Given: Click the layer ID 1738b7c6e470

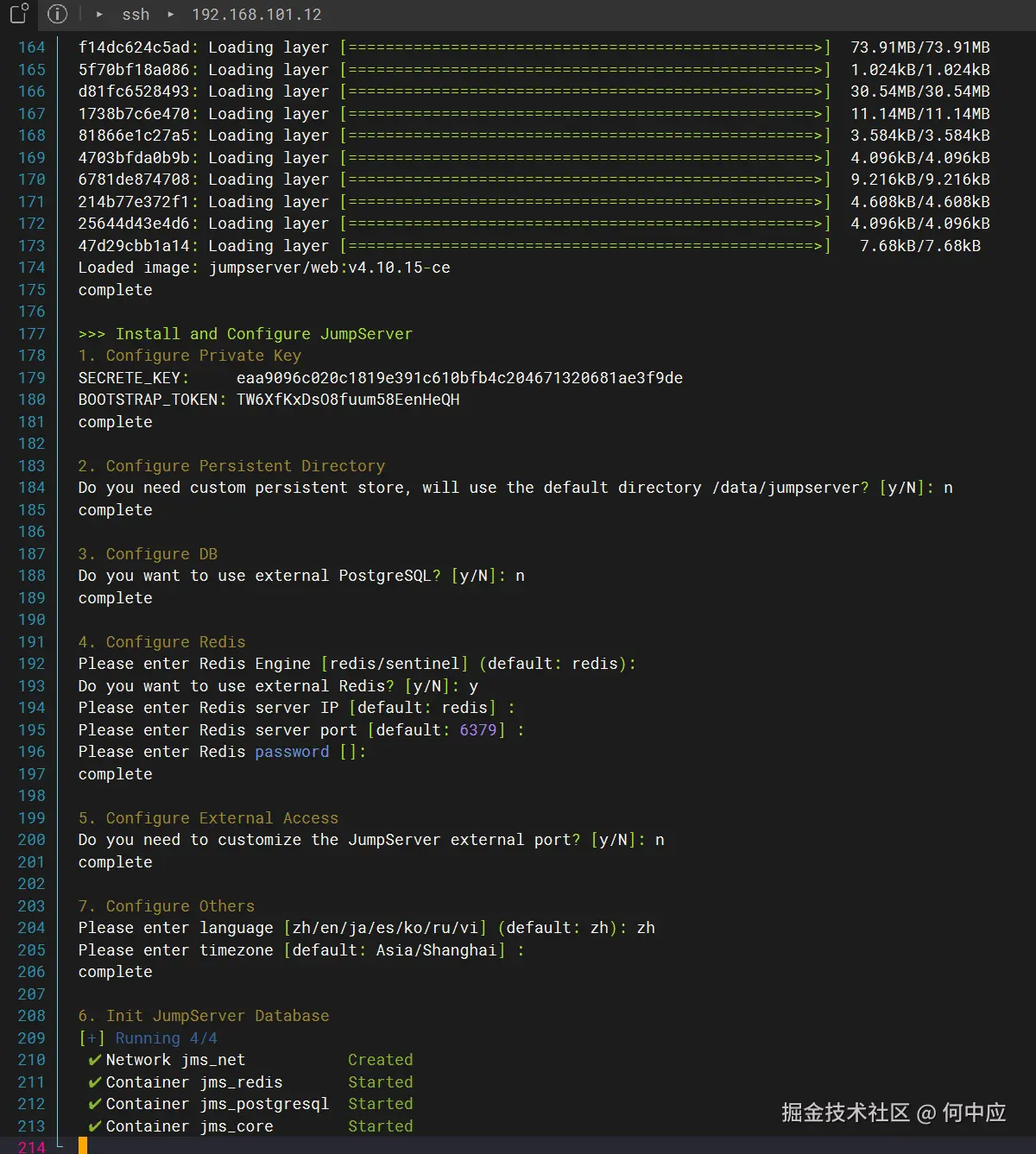Looking at the screenshot, I should pos(134,114).
